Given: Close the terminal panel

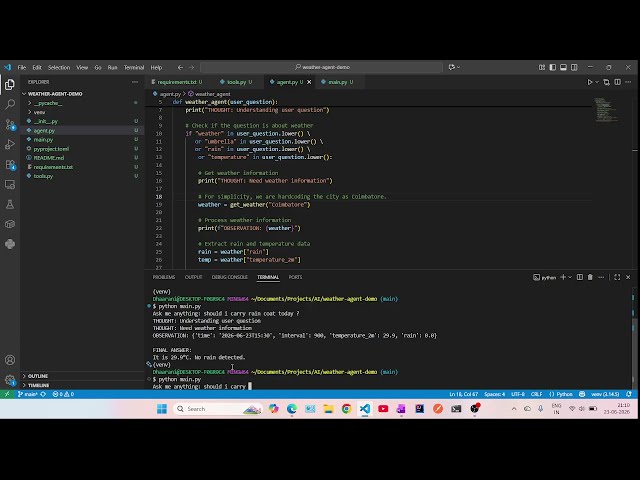Looking at the screenshot, I should point(628,277).
